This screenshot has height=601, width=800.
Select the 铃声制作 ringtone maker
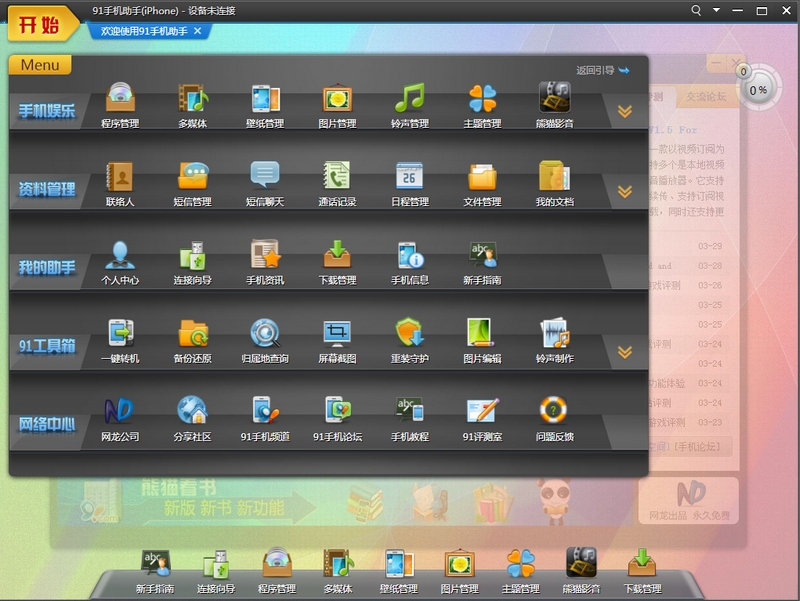click(x=554, y=334)
